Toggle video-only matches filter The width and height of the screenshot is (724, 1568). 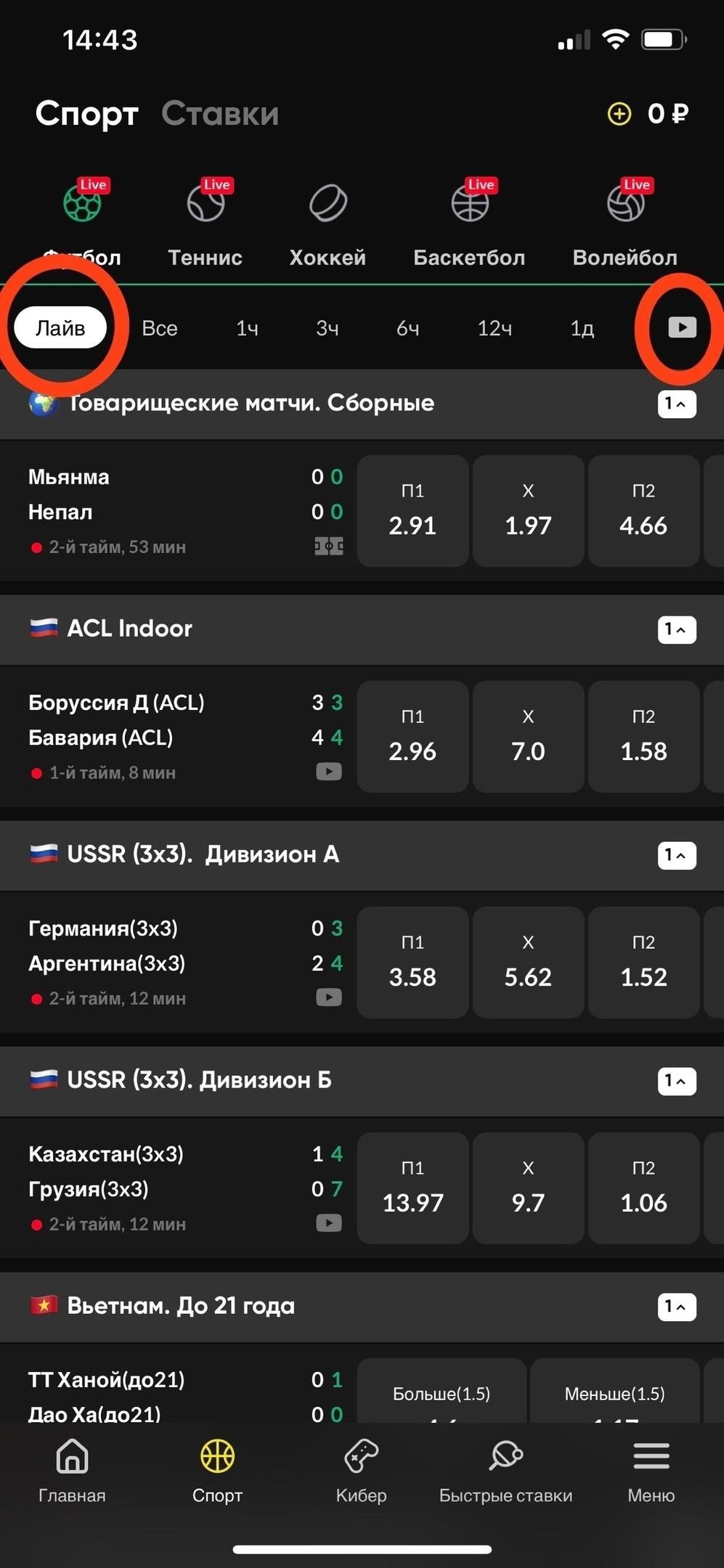(682, 327)
